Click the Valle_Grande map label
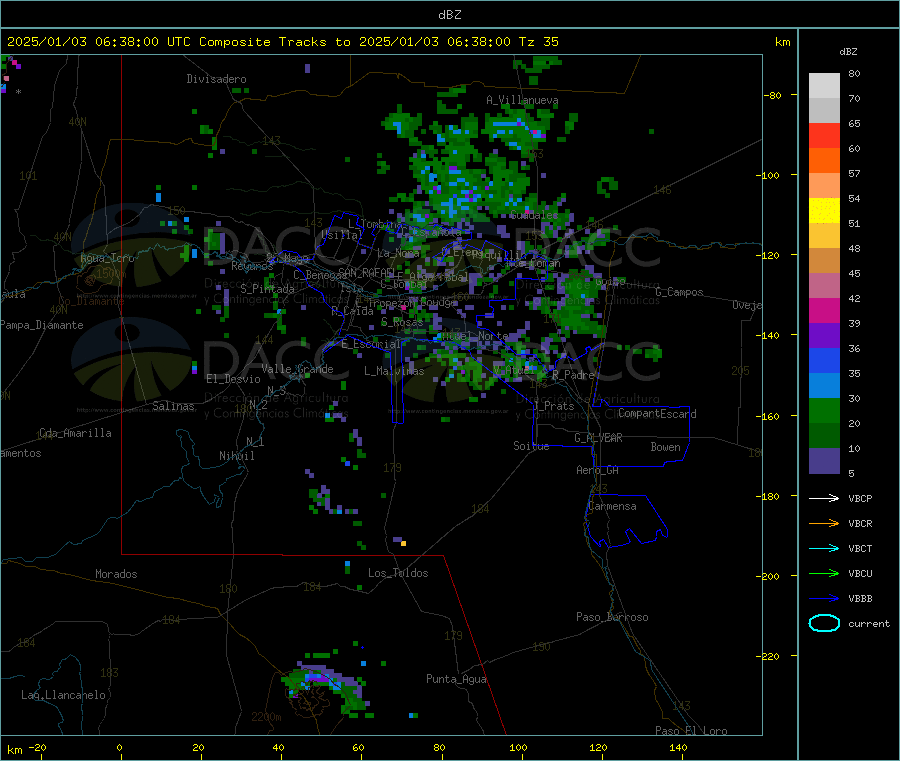 tap(297, 369)
